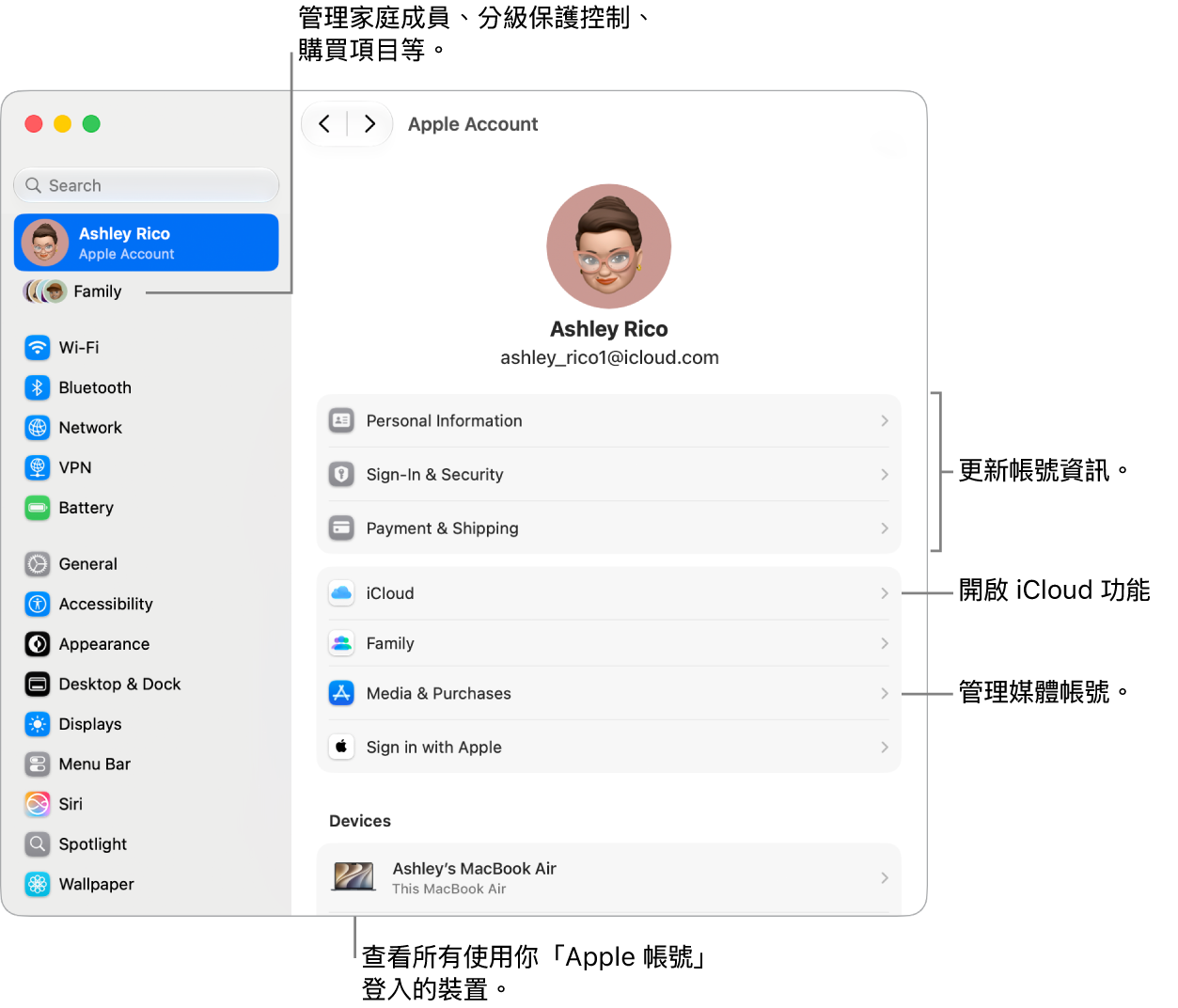
Task: Go back with the left arrow button
Action: click(x=324, y=124)
